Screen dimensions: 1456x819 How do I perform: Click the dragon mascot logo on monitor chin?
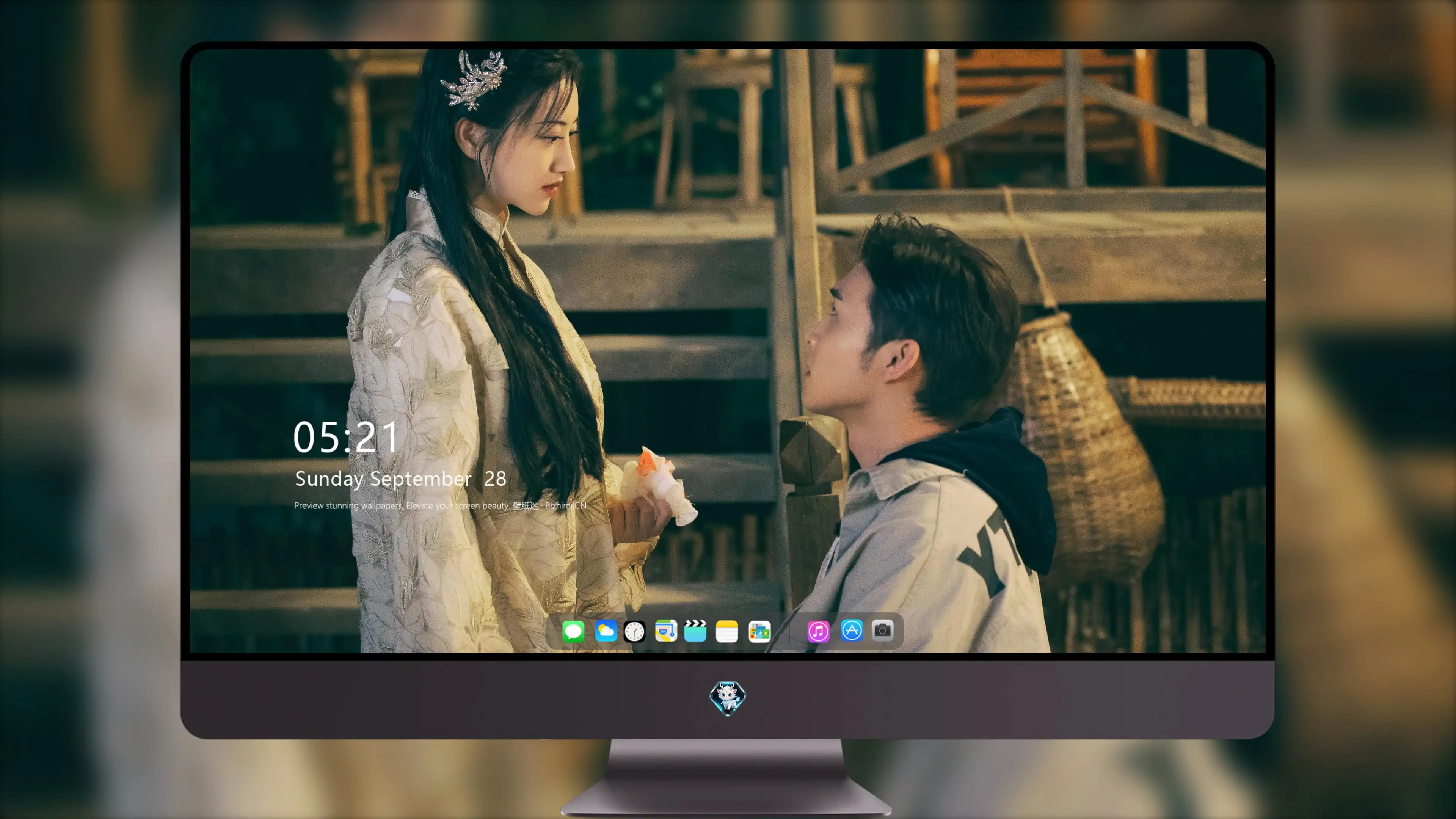(728, 698)
